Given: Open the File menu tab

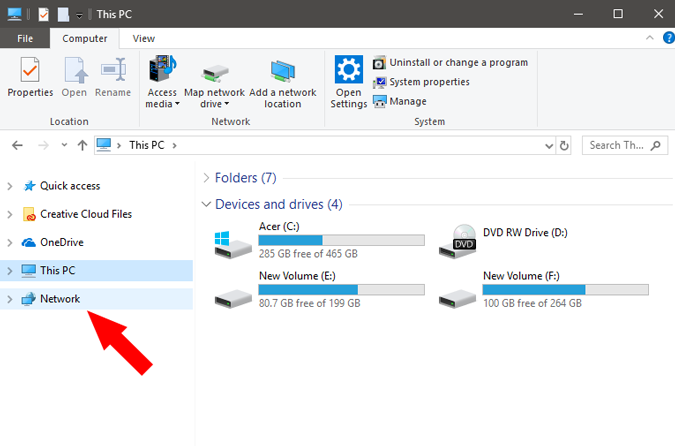Looking at the screenshot, I should [x=25, y=38].
